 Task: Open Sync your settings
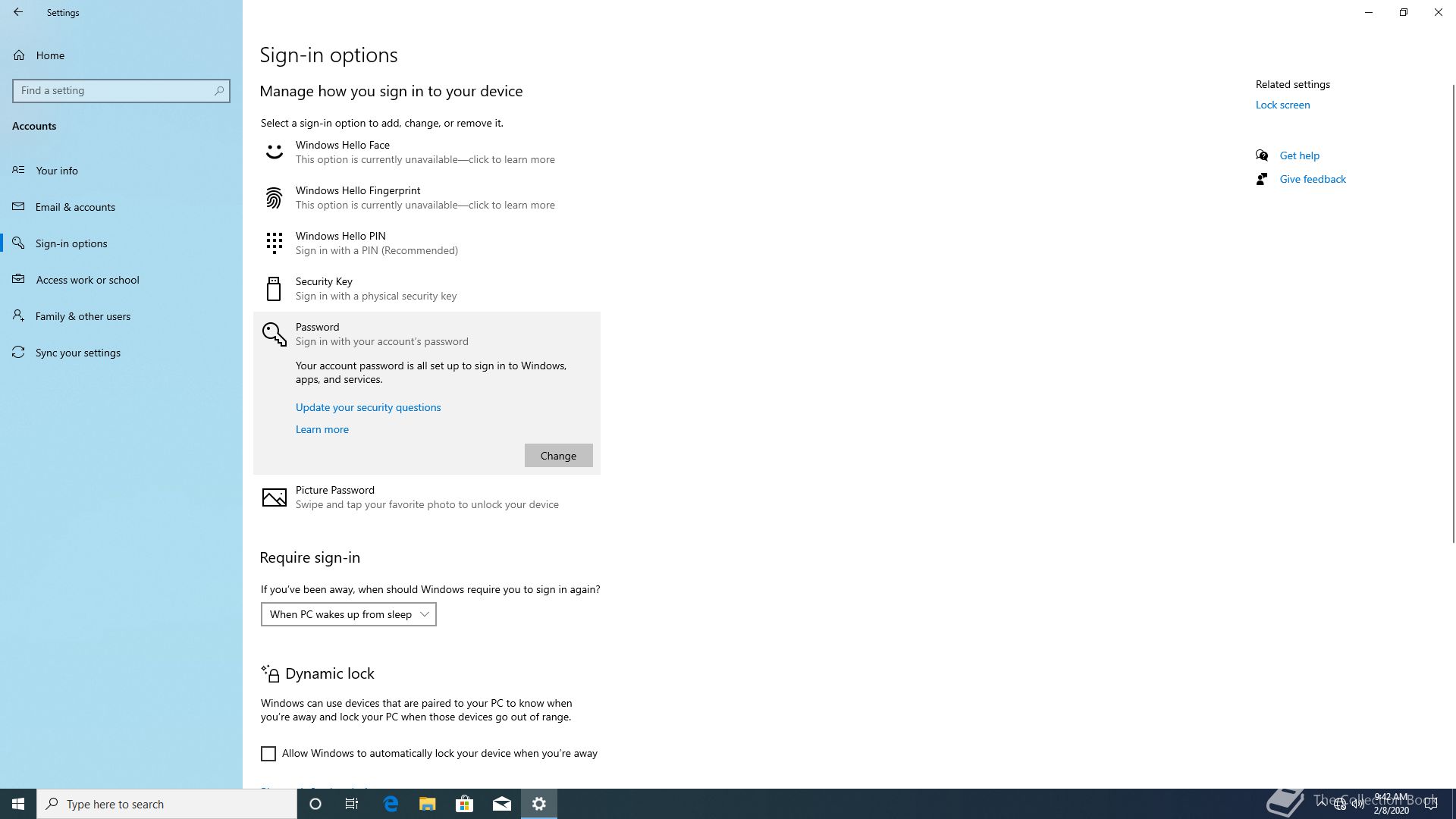121,353
